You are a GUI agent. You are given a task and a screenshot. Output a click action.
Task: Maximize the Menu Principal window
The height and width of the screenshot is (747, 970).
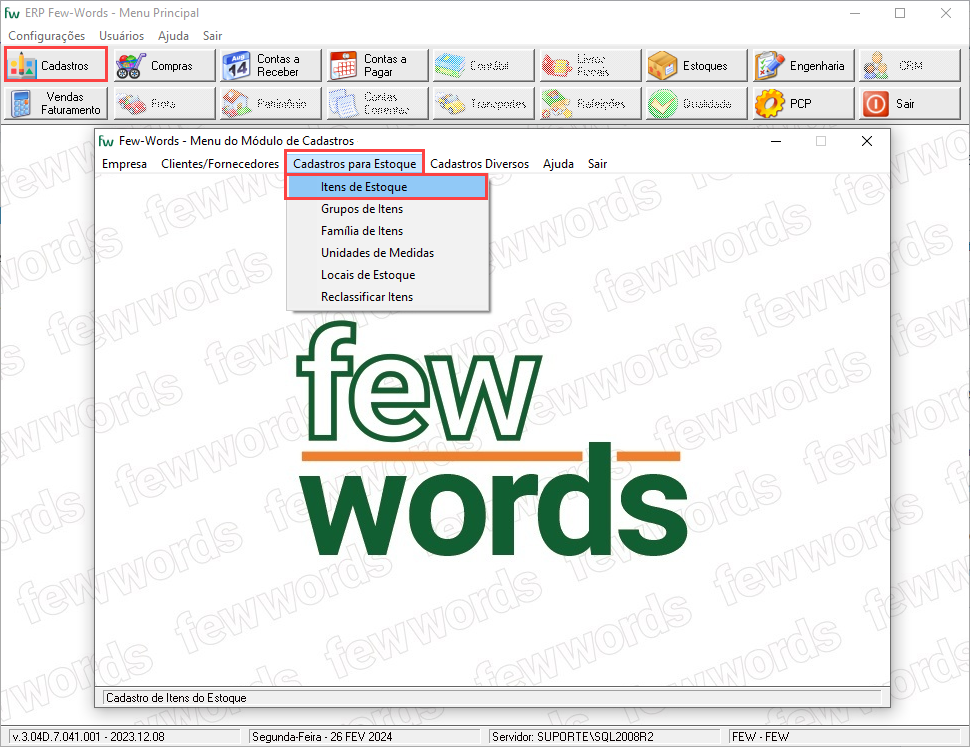(900, 13)
